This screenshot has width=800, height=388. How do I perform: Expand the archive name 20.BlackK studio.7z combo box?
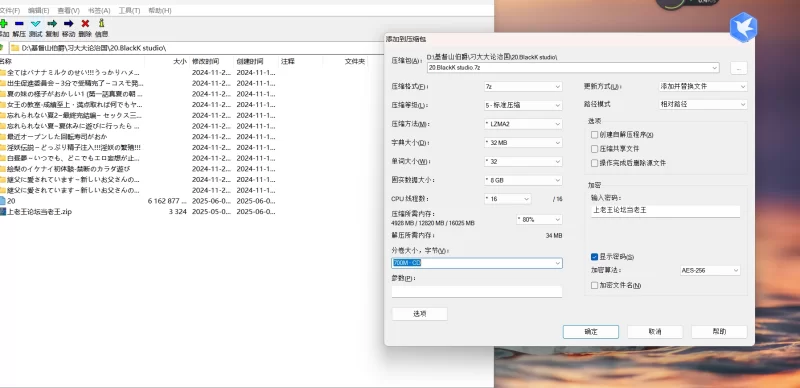click(x=573, y=67)
